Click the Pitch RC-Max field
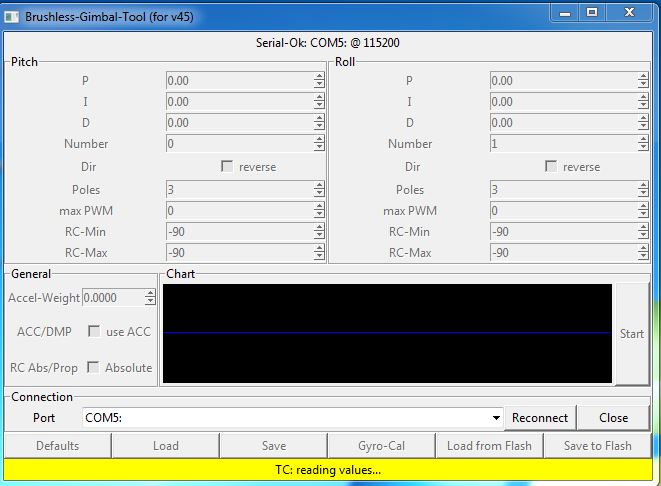 click(240, 252)
